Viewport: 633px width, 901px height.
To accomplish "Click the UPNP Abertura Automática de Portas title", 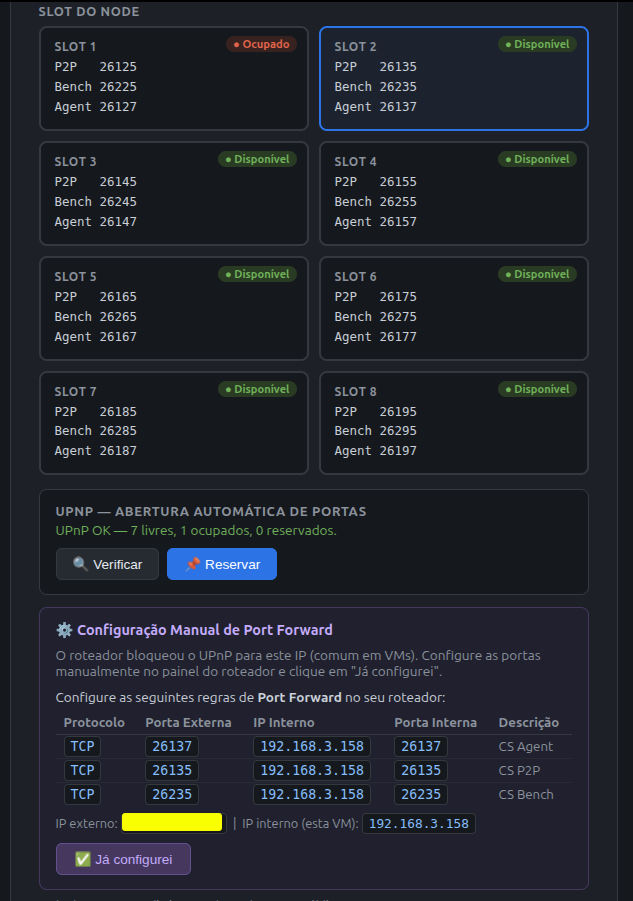I will [x=211, y=511].
